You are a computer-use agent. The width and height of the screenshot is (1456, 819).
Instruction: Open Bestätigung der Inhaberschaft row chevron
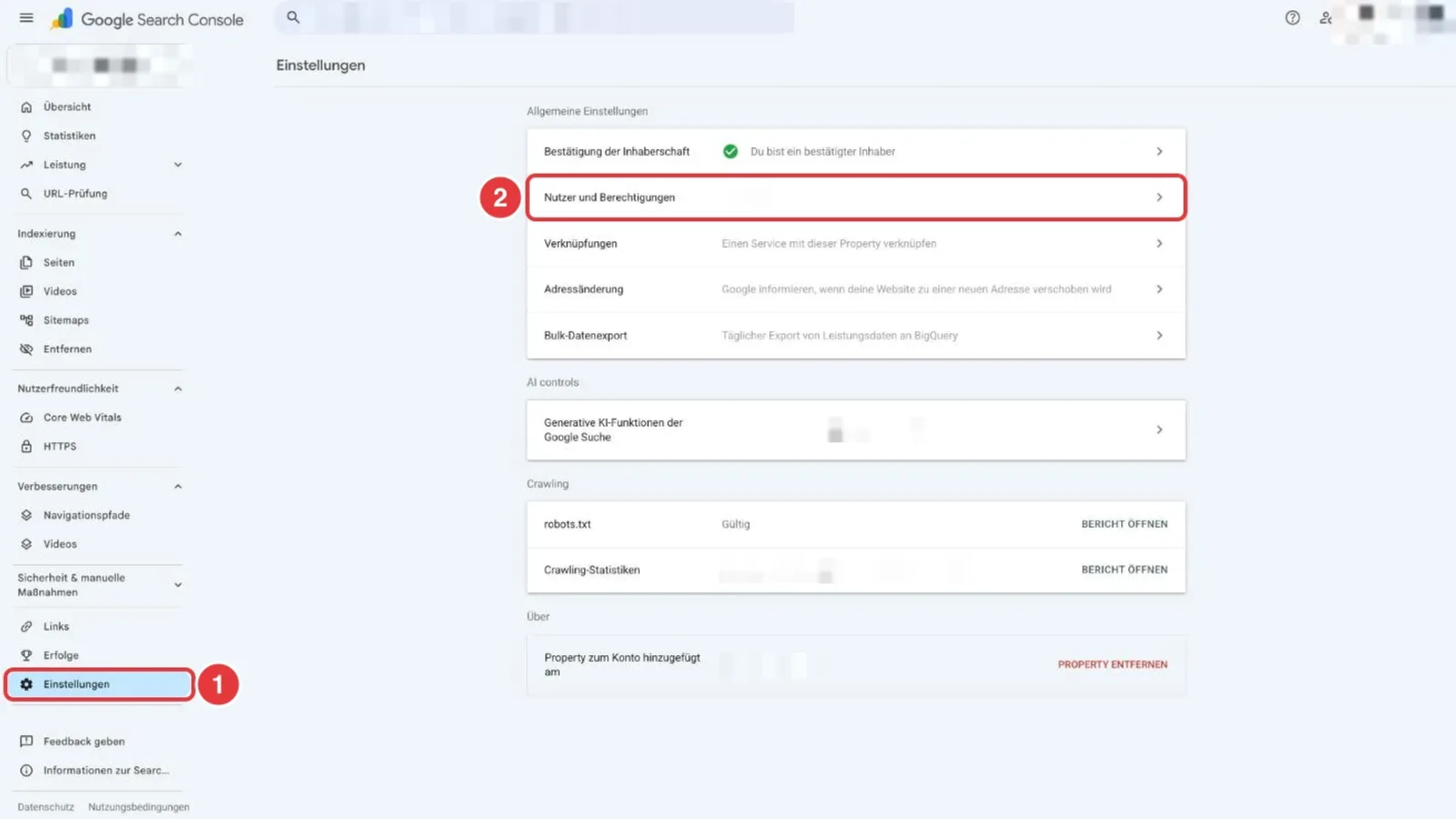tap(1159, 152)
